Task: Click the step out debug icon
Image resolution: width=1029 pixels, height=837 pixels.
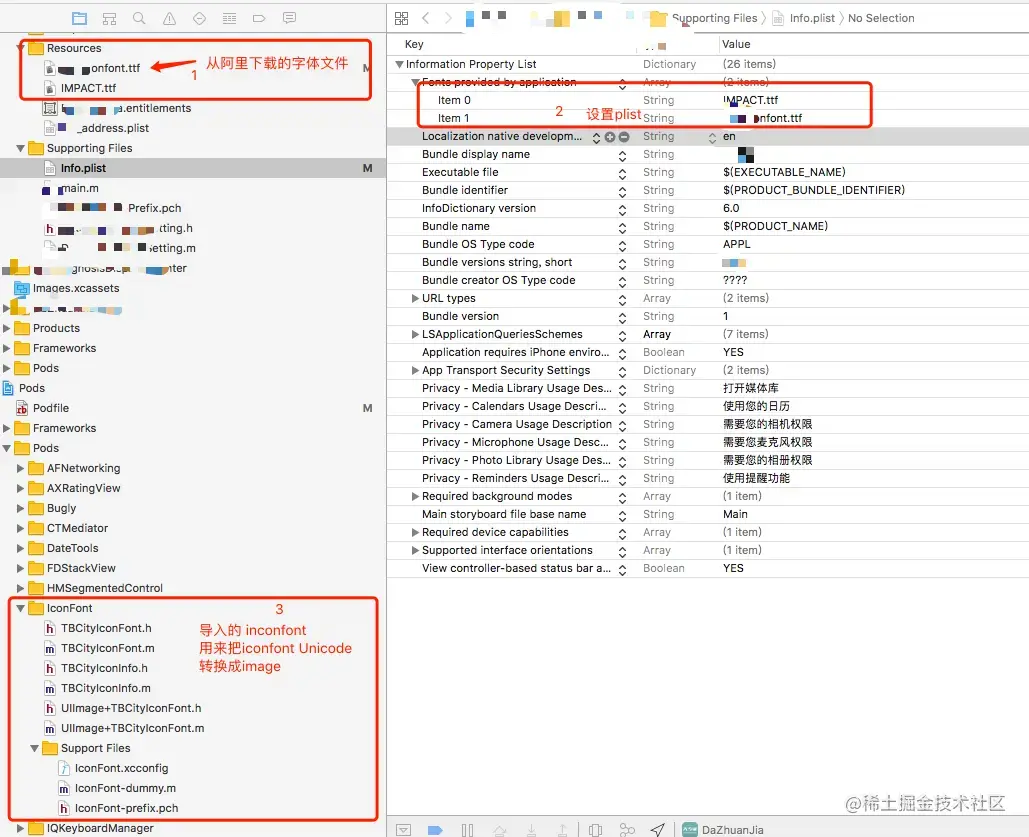Action: (x=563, y=830)
